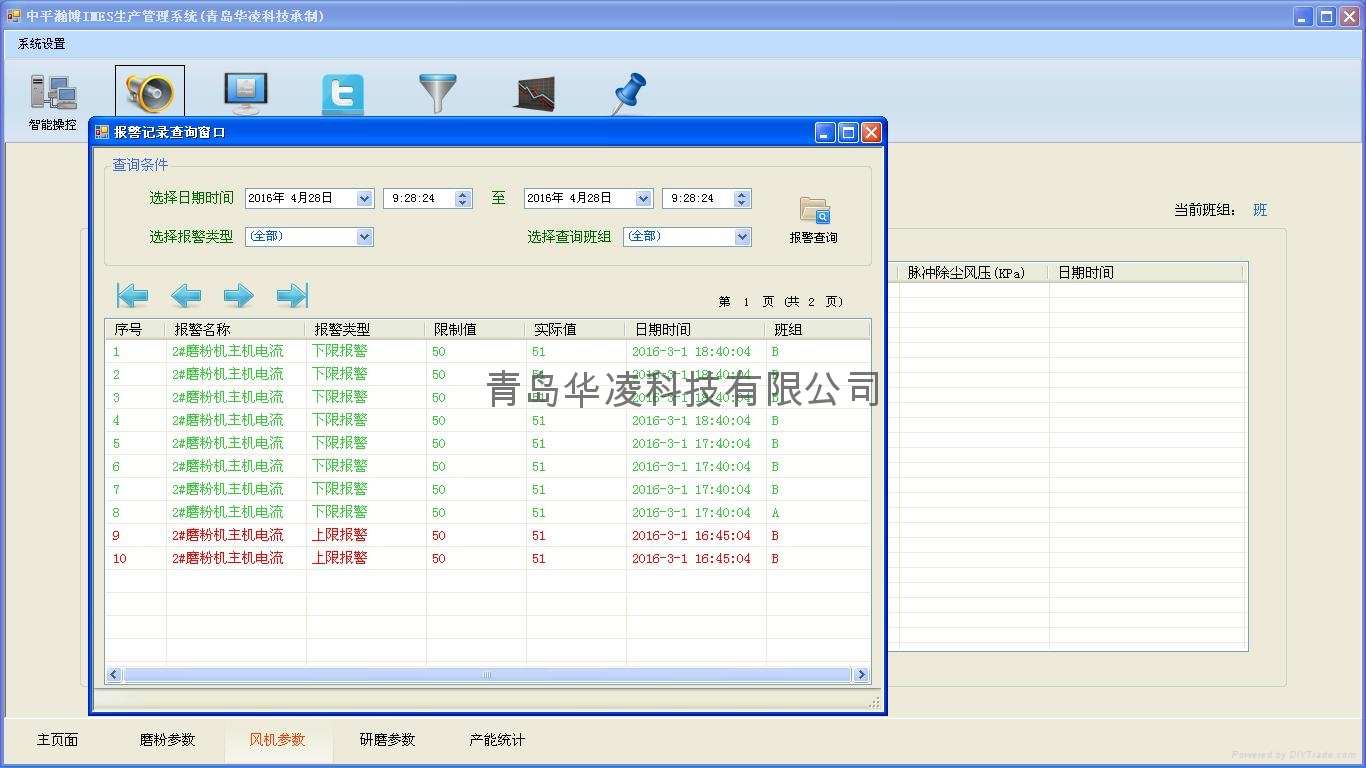
Task: Click the 报警记录查询窗口 title bar icon
Action: click(x=102, y=132)
